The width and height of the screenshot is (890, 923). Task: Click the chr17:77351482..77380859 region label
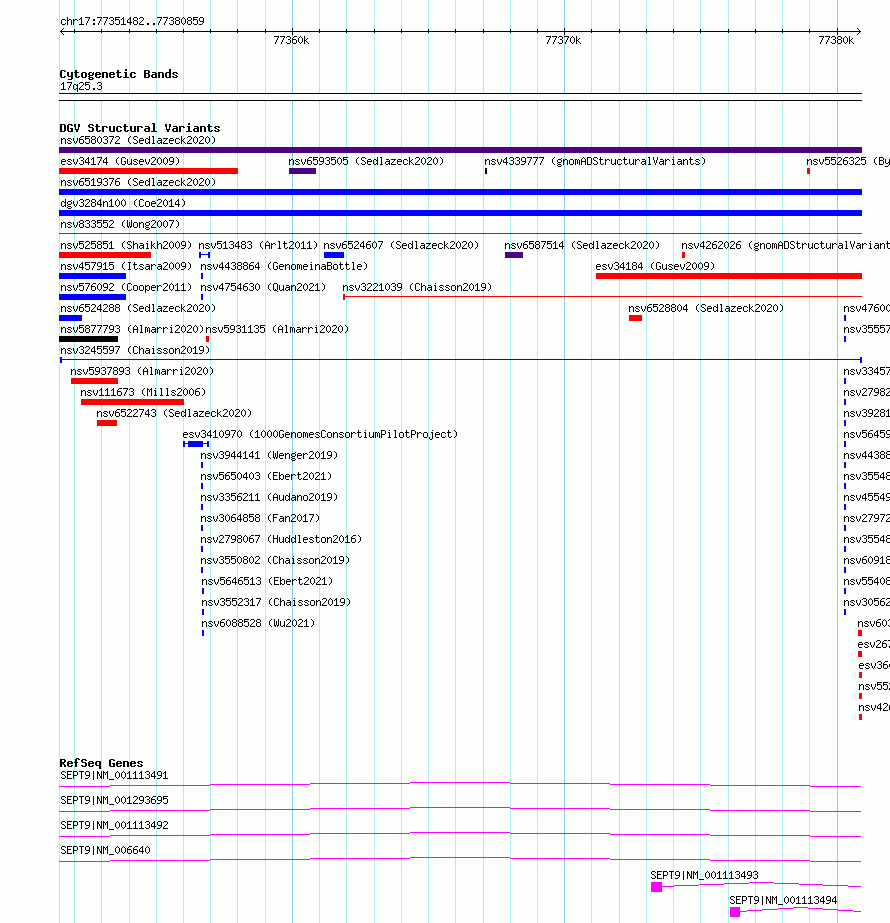coord(132,22)
